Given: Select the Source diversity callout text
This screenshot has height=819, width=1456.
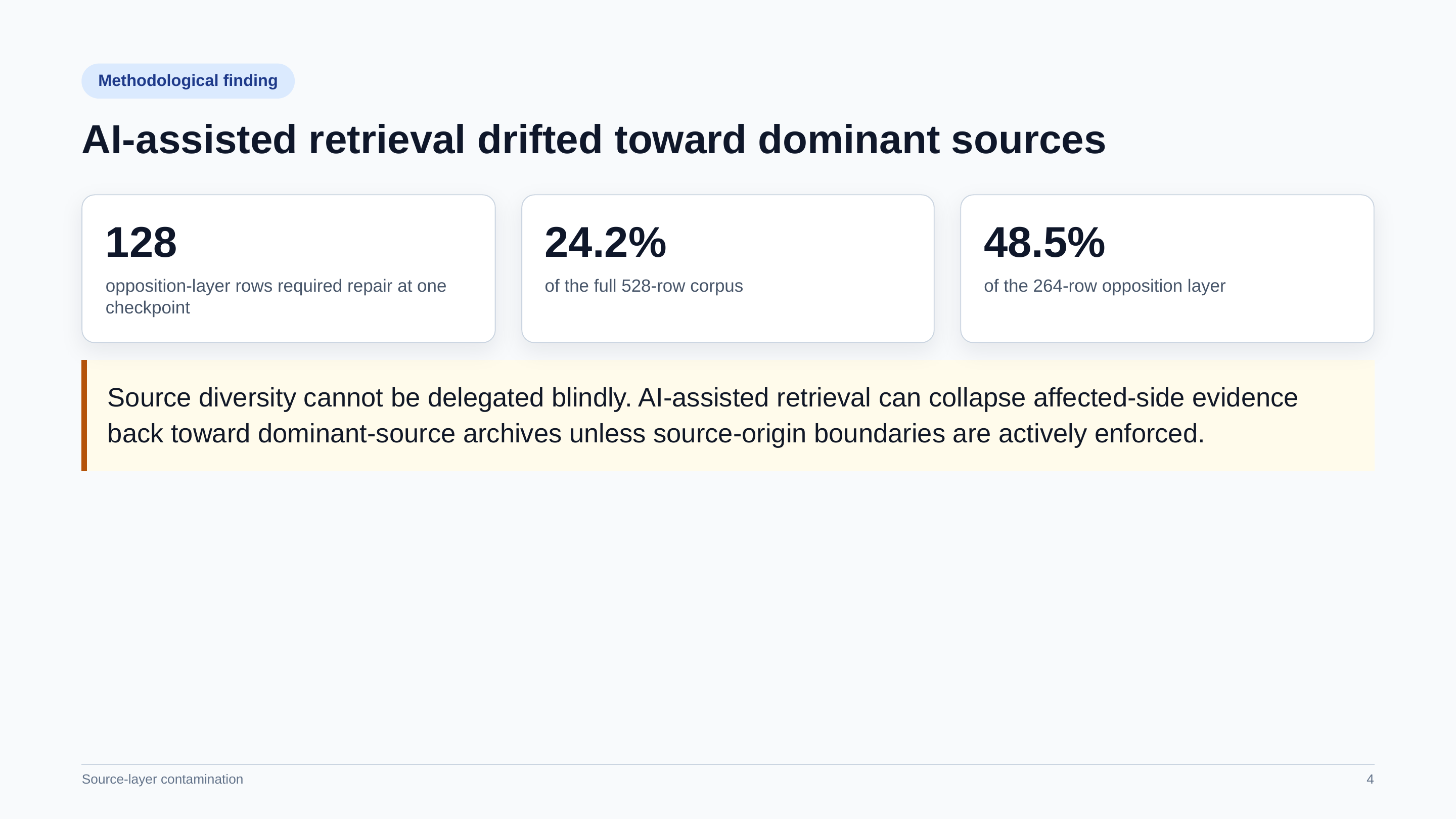Looking at the screenshot, I should pyautogui.click(x=703, y=416).
